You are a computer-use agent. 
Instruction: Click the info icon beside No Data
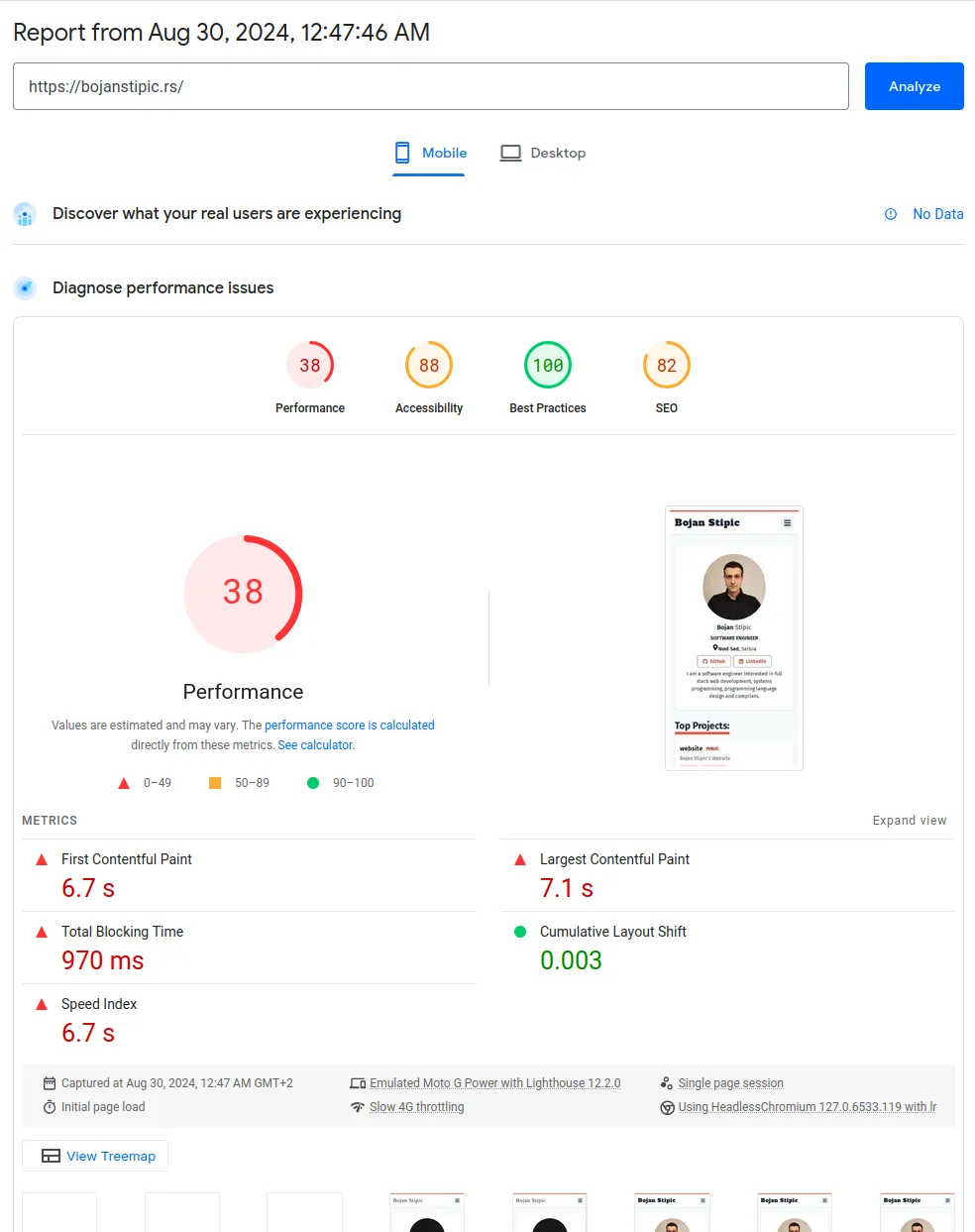890,213
